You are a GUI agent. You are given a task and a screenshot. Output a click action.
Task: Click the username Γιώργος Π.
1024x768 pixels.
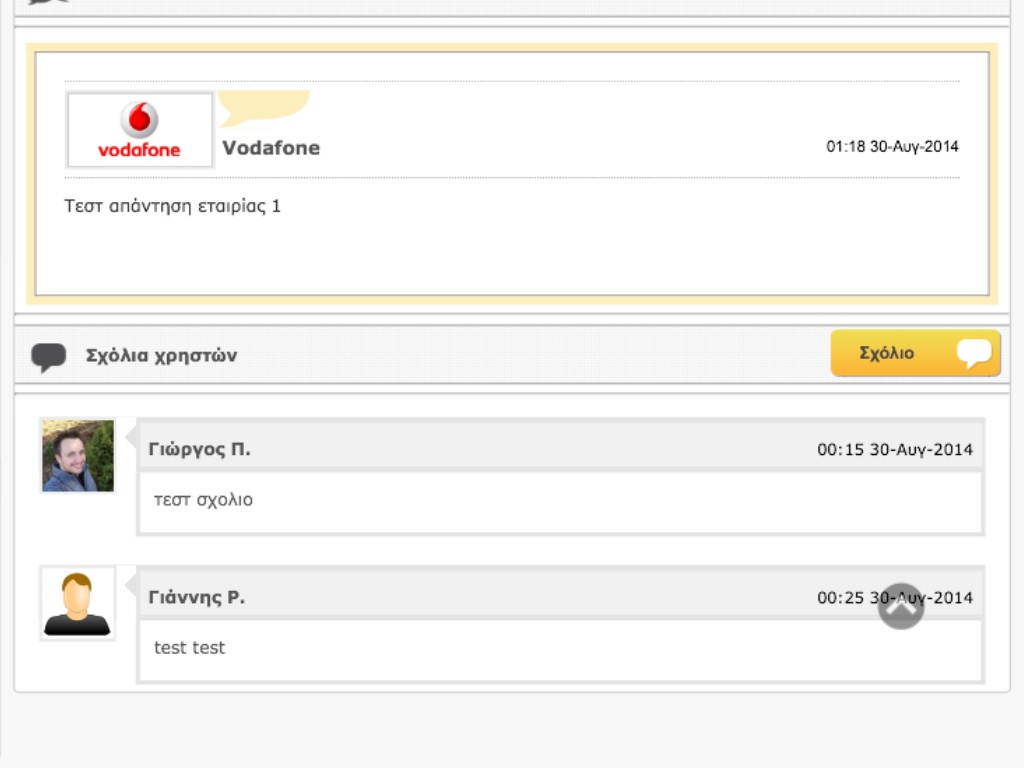199,449
